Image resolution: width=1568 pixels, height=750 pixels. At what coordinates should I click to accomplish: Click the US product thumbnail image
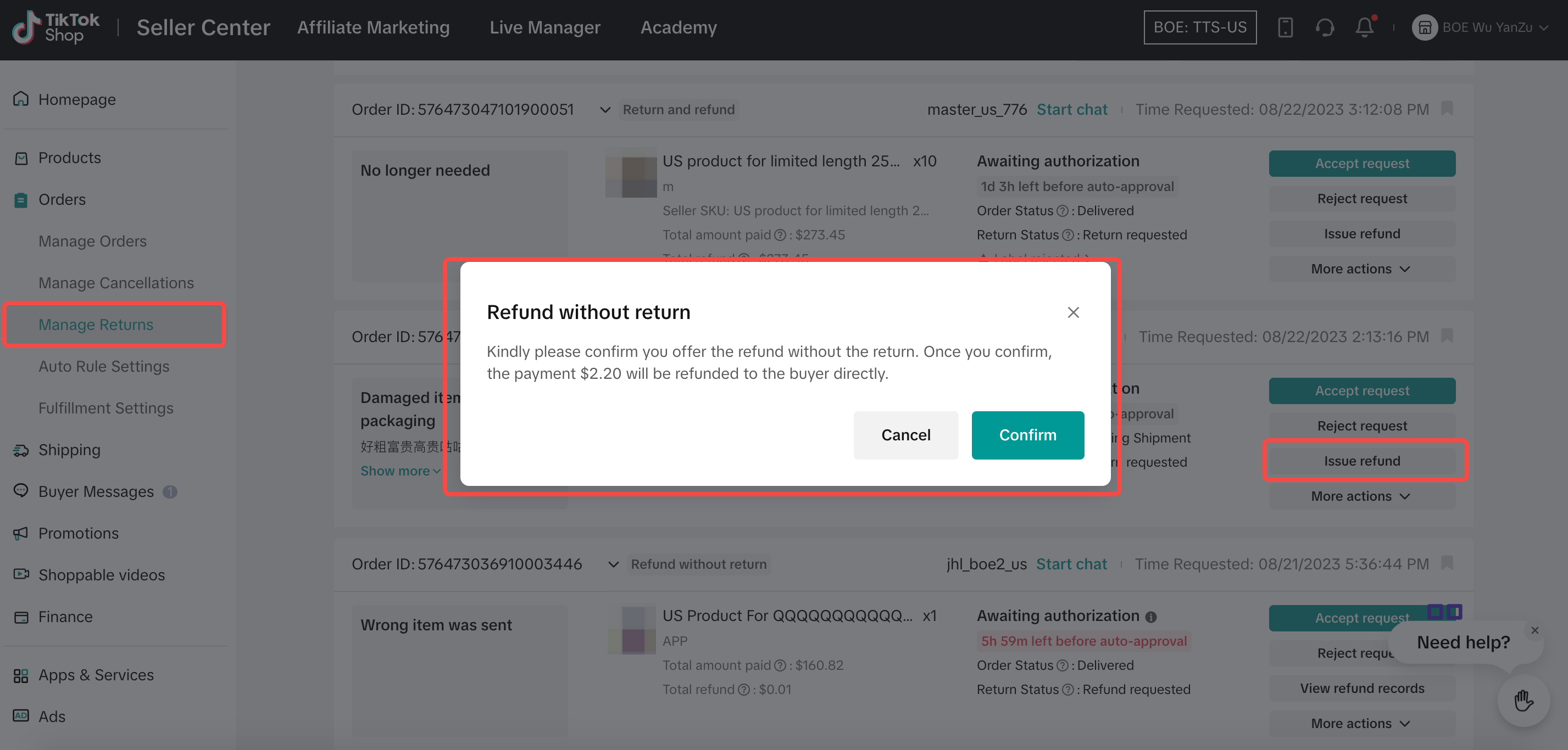click(631, 174)
